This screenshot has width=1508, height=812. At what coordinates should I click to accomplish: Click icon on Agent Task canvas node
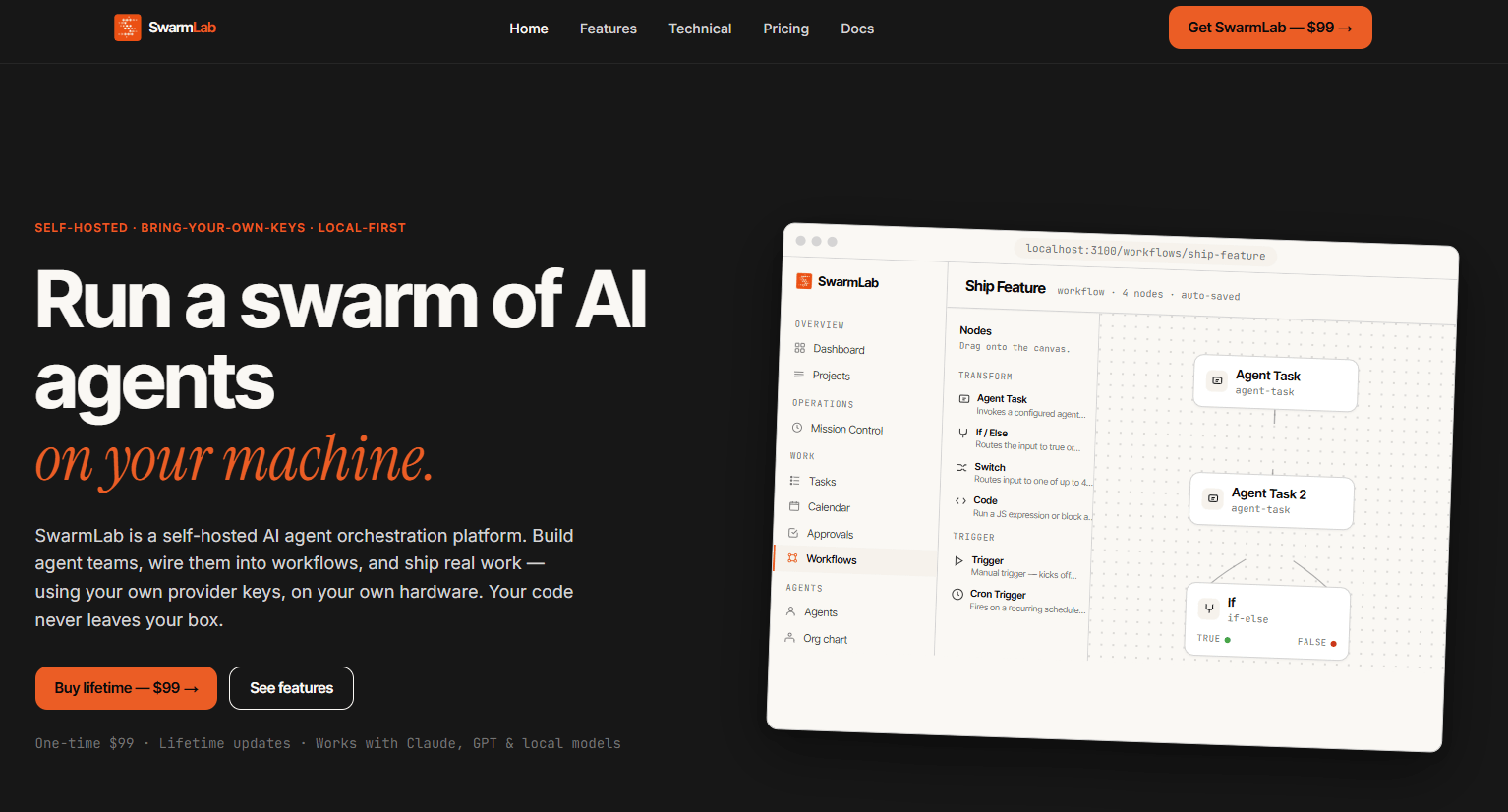pyautogui.click(x=1217, y=380)
